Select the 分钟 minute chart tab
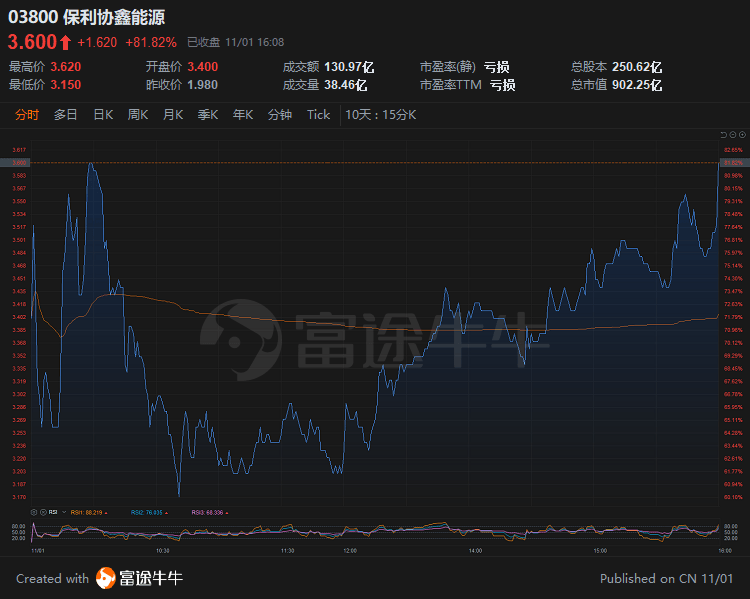This screenshot has width=750, height=599. [x=280, y=115]
